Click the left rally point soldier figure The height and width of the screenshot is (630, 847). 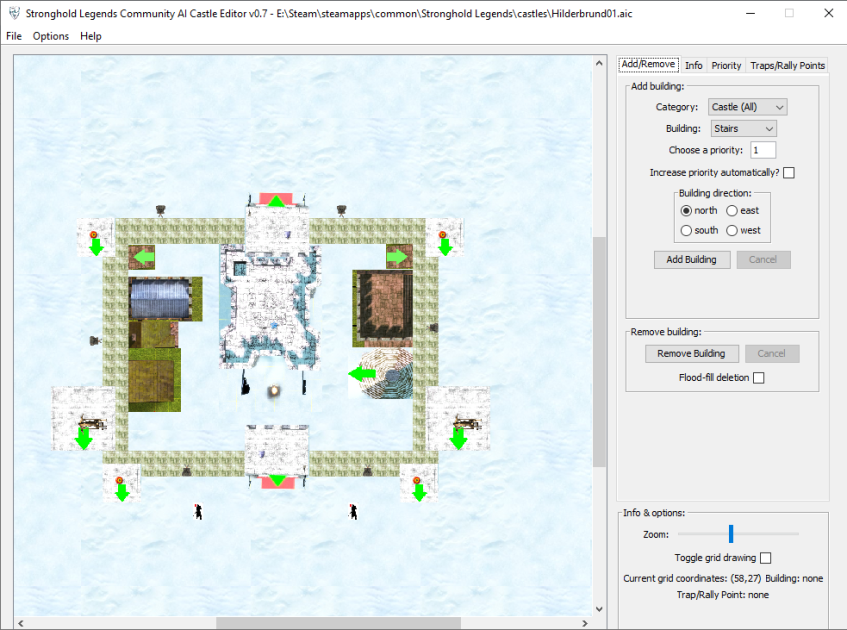(198, 511)
